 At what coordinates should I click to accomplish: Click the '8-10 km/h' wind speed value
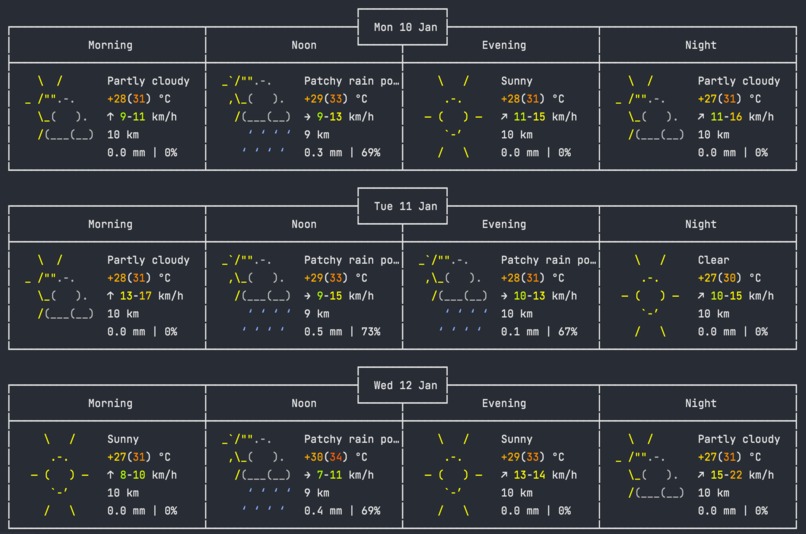148,475
